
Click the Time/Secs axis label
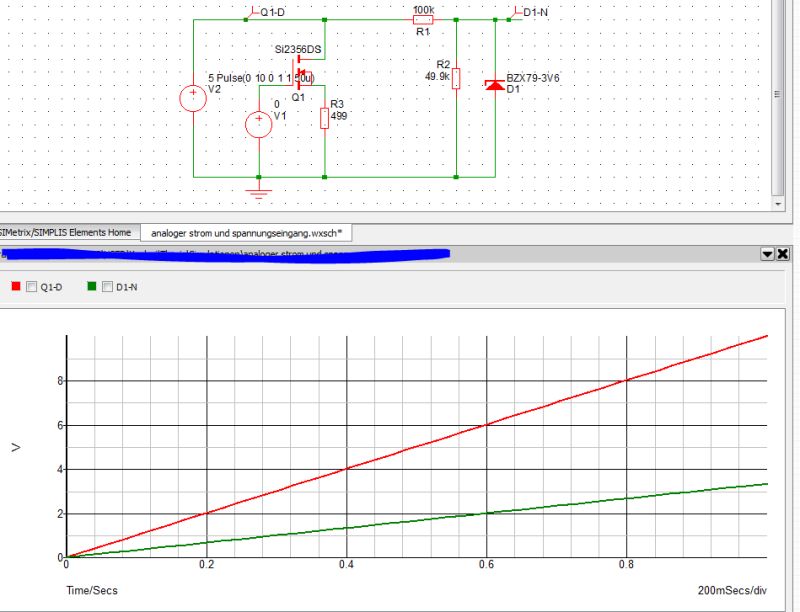click(x=90, y=590)
